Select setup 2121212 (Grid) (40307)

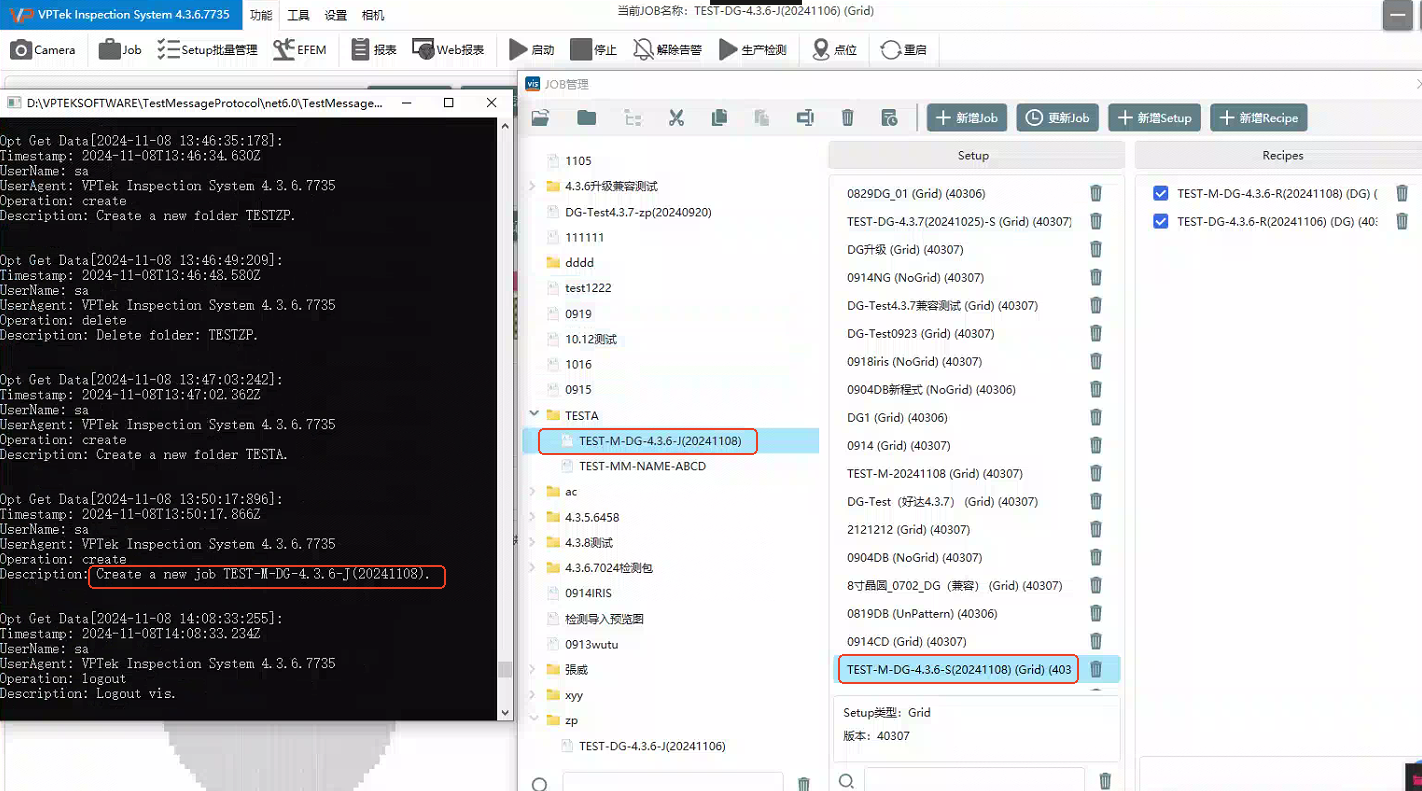908,529
